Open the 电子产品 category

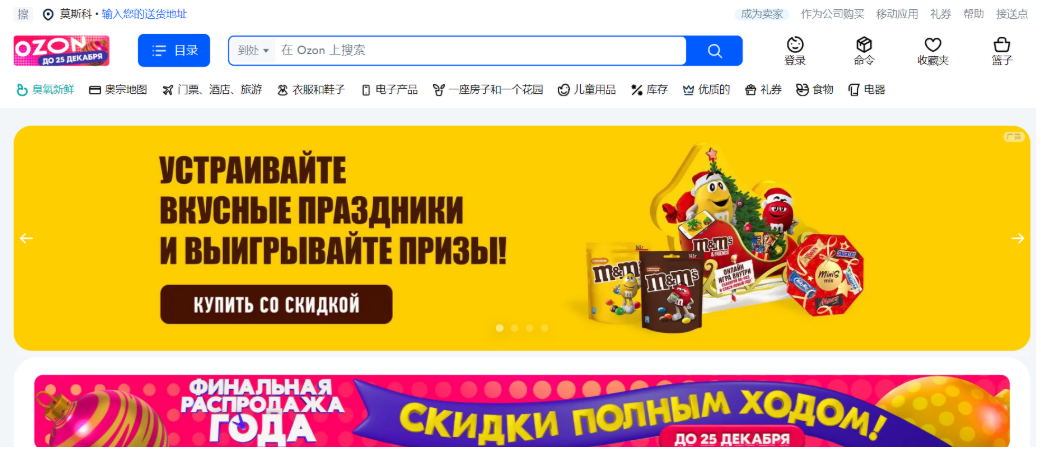[390, 90]
